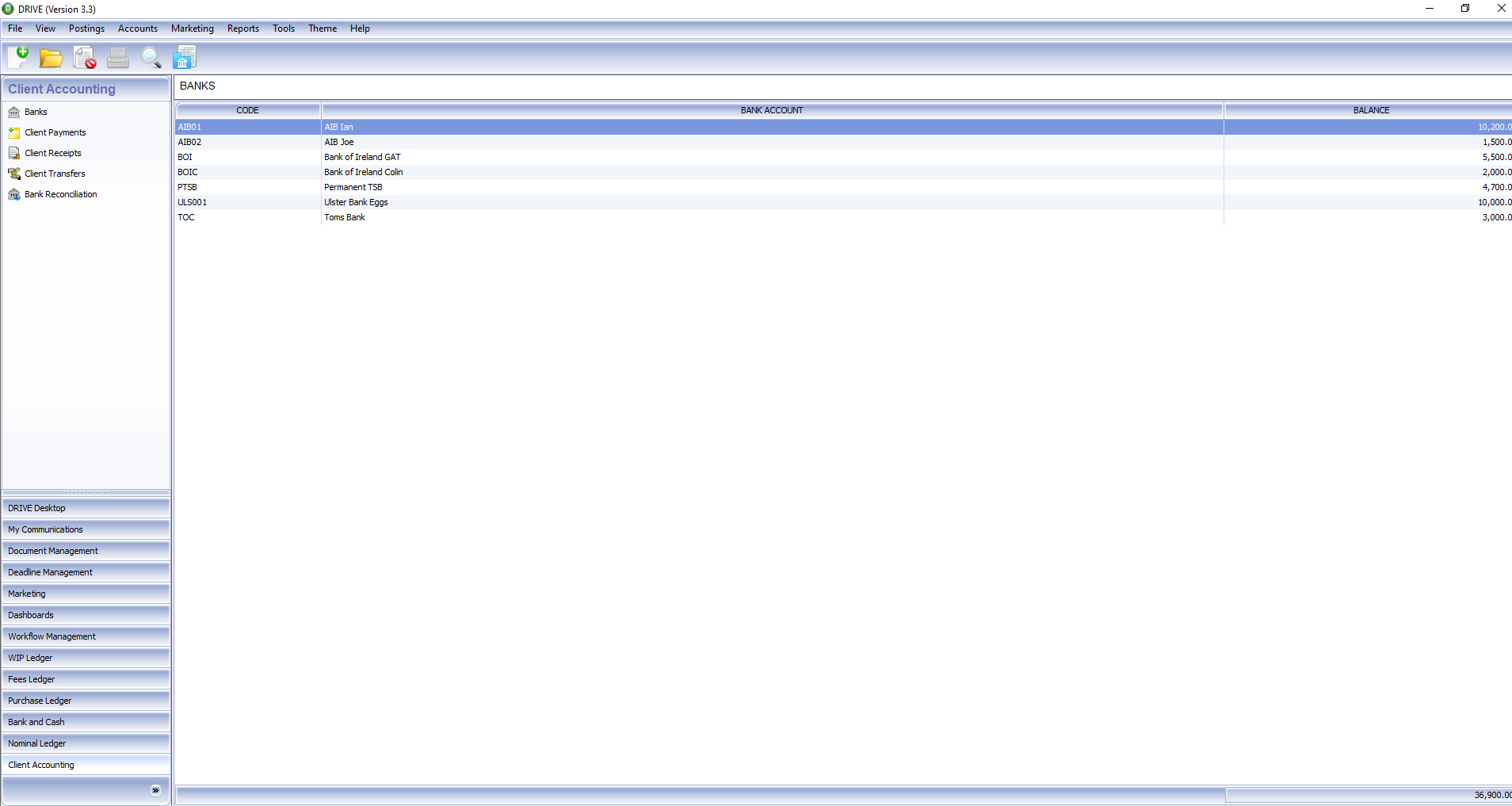Screen dimensions: 1512x806
Task: Select the TOC code cell
Action: [x=248, y=217]
